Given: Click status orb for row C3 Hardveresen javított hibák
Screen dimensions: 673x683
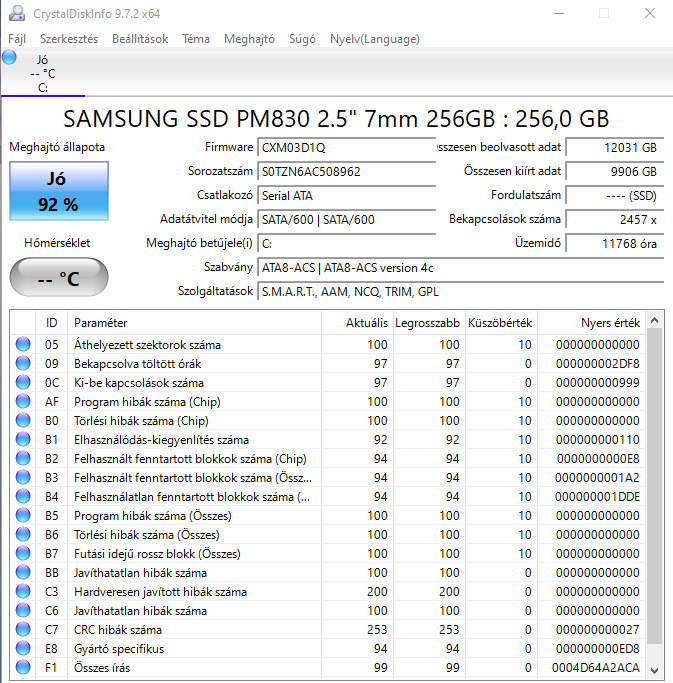Looking at the screenshot, I should pos(23,592).
